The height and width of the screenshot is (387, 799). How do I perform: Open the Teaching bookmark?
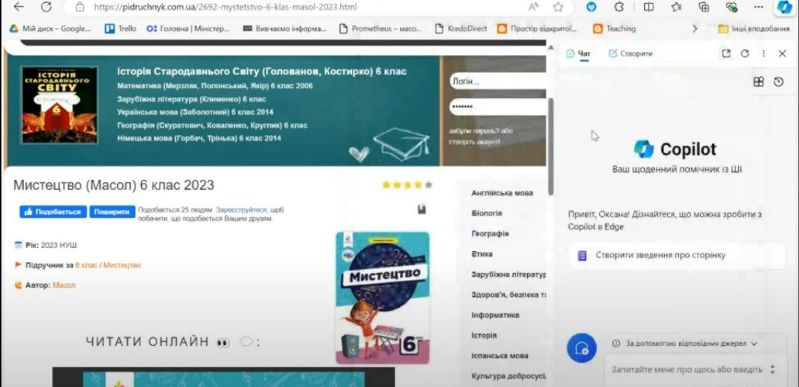click(x=614, y=29)
